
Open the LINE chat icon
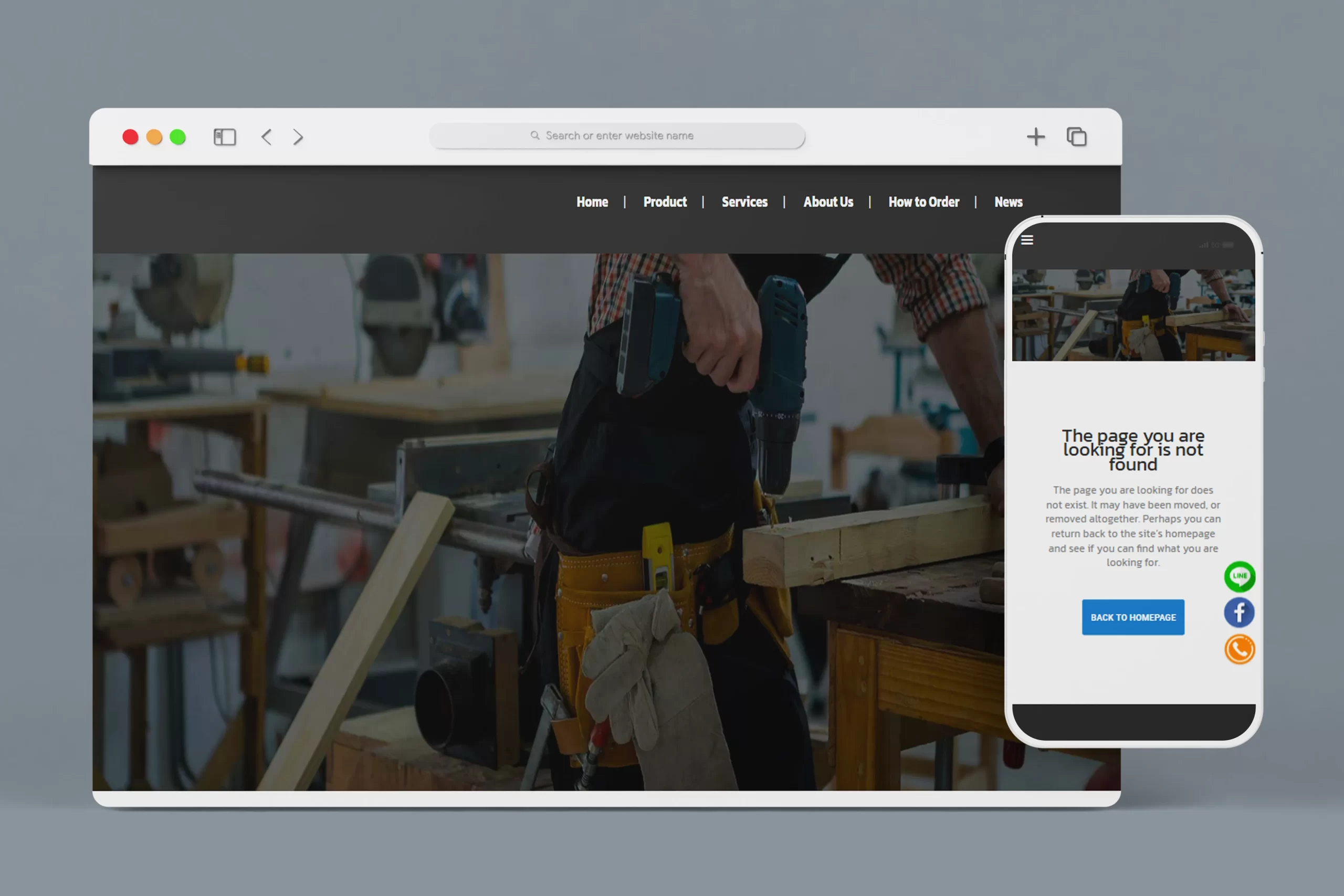1239,576
